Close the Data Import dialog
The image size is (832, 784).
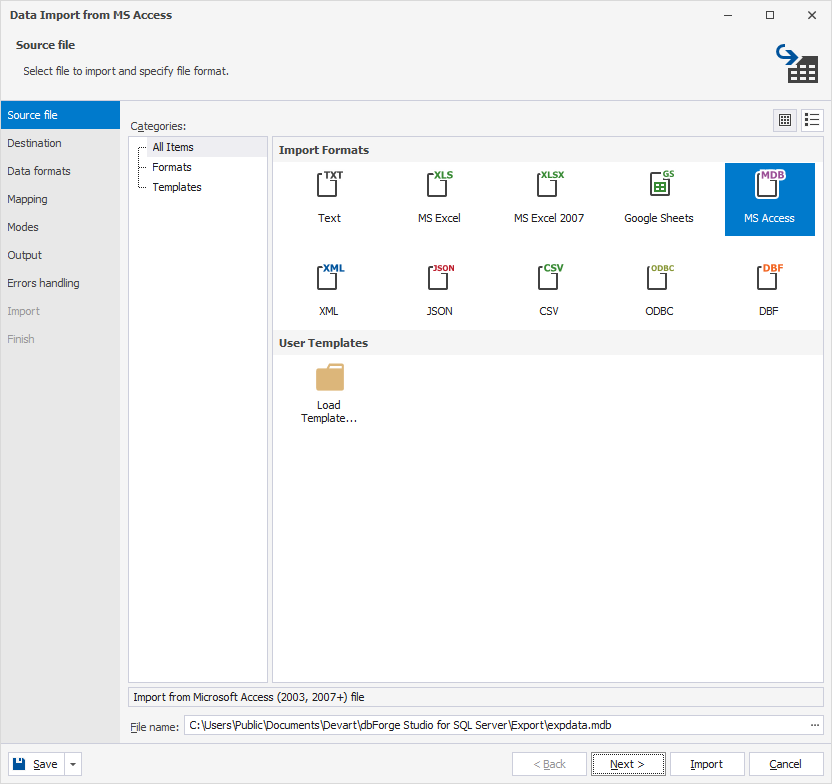tap(812, 15)
